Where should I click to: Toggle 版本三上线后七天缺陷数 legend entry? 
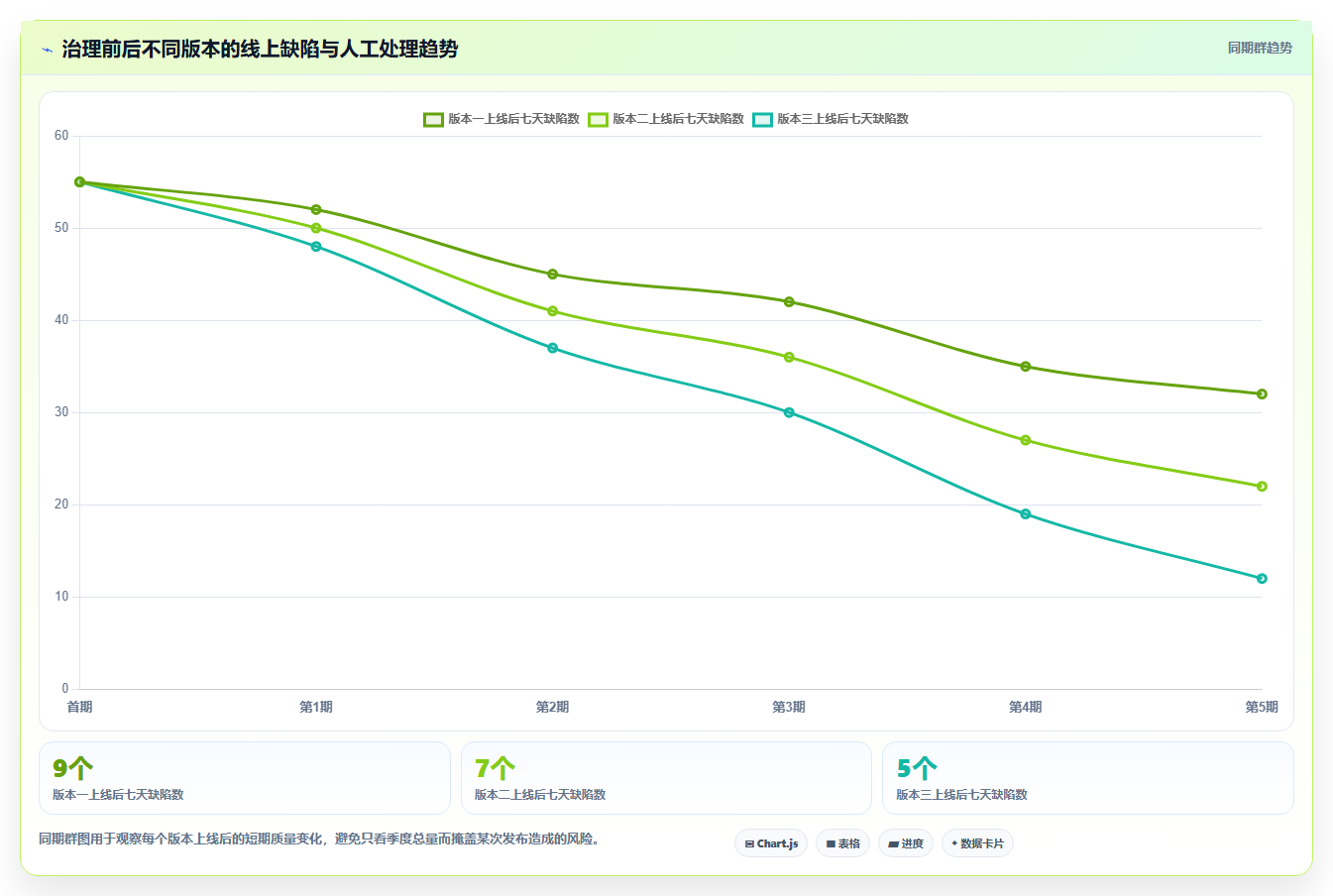(x=831, y=119)
